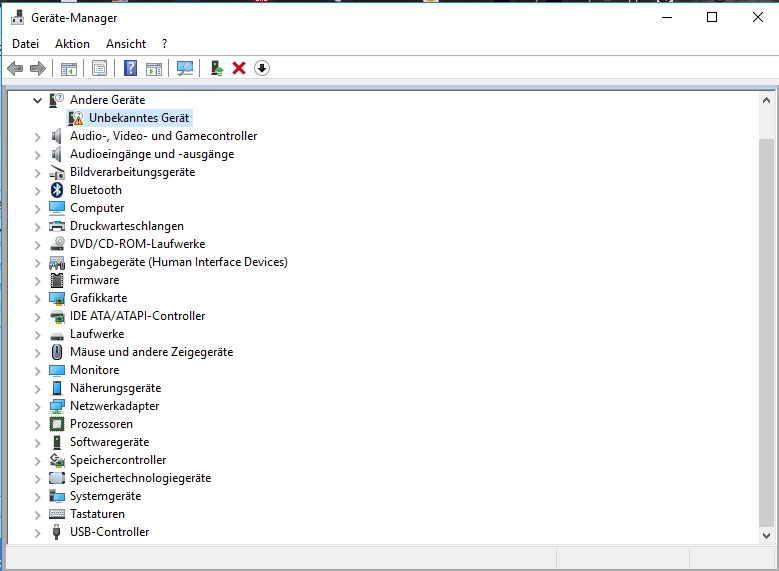Update driver toolbar icon with green arrow
The width and height of the screenshot is (779, 571).
[x=217, y=68]
